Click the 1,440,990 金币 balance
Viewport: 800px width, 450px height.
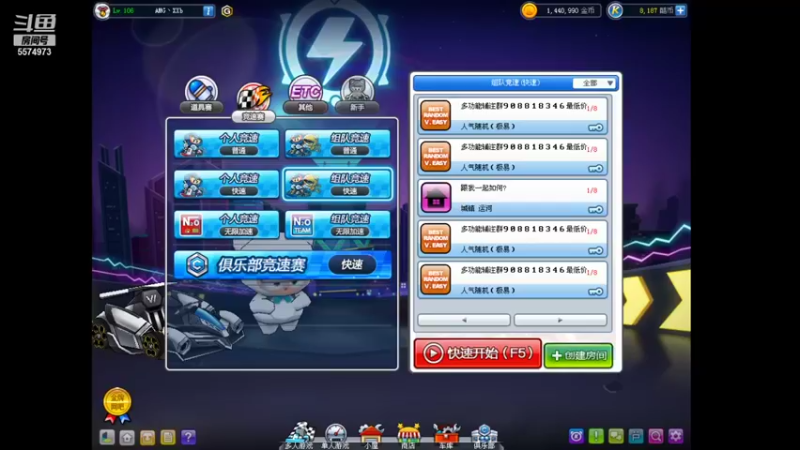570,11
